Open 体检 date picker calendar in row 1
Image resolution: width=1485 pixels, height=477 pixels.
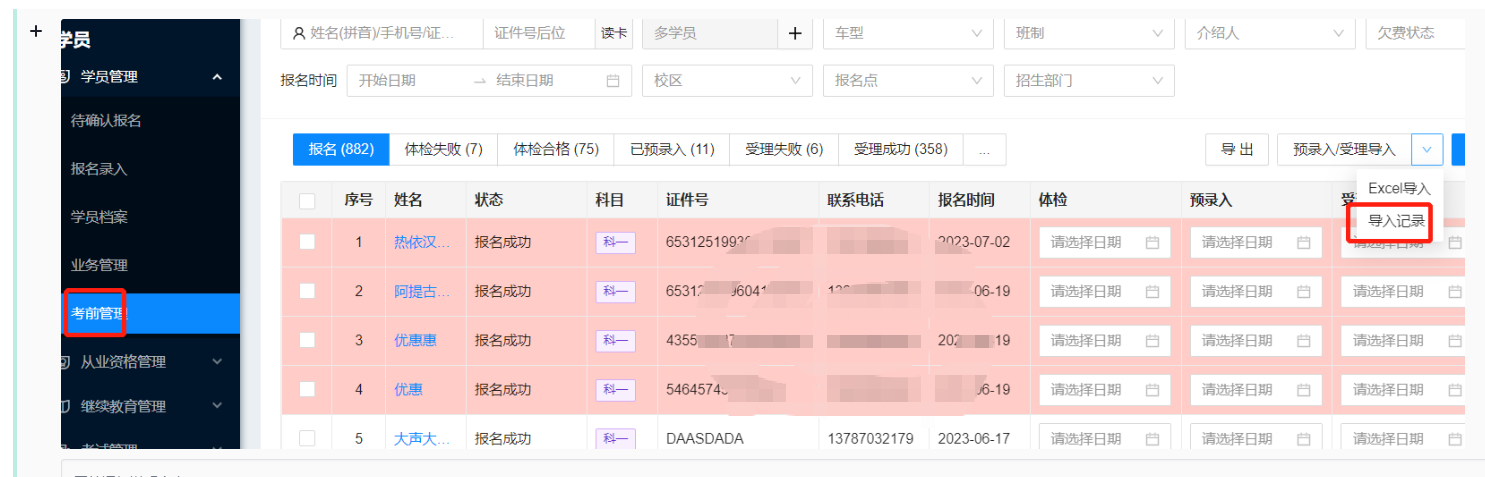pyautogui.click(x=1152, y=242)
